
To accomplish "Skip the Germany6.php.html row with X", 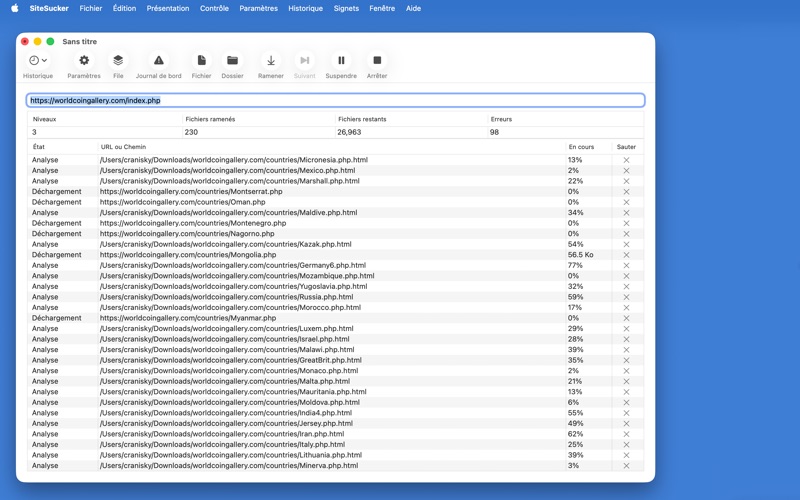I will coord(626,265).
